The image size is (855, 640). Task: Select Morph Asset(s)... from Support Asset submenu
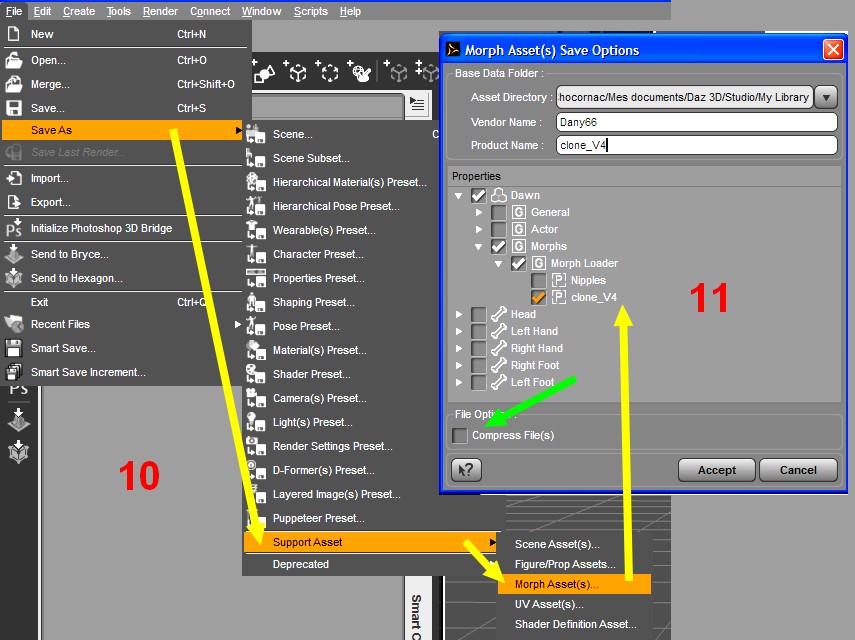(574, 584)
